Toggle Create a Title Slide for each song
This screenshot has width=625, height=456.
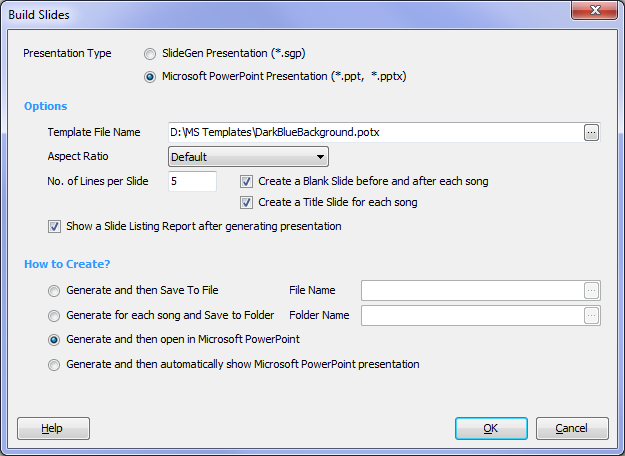(246, 202)
